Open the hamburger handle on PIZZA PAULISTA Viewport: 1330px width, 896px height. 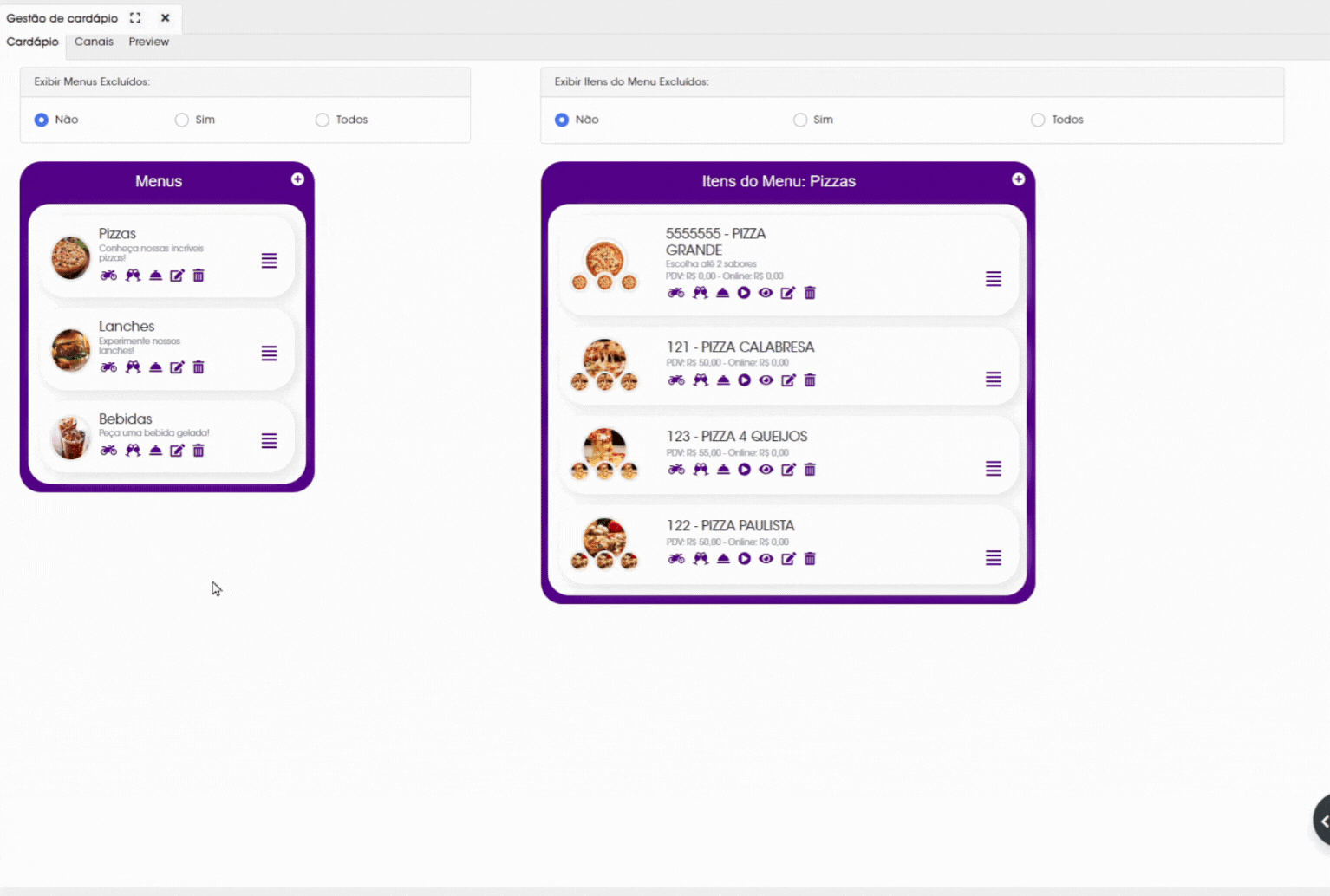(994, 558)
